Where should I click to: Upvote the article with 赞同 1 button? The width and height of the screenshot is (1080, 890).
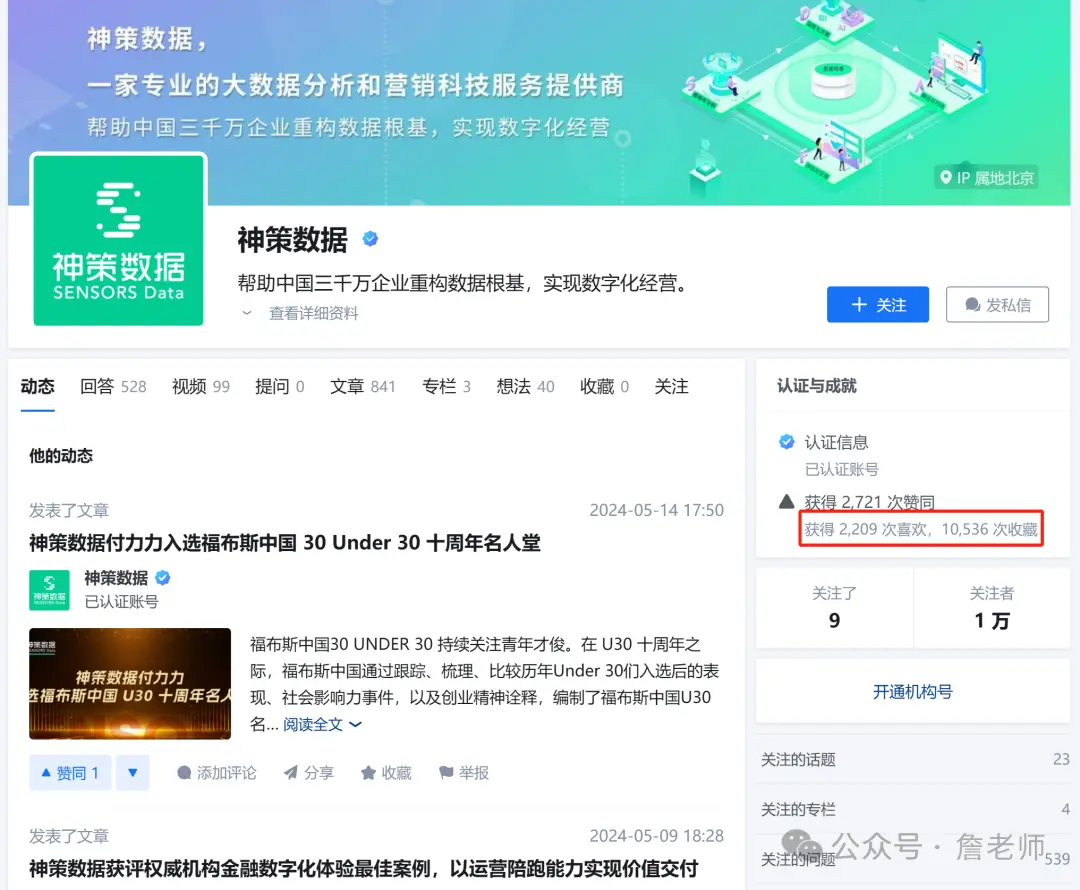point(69,773)
